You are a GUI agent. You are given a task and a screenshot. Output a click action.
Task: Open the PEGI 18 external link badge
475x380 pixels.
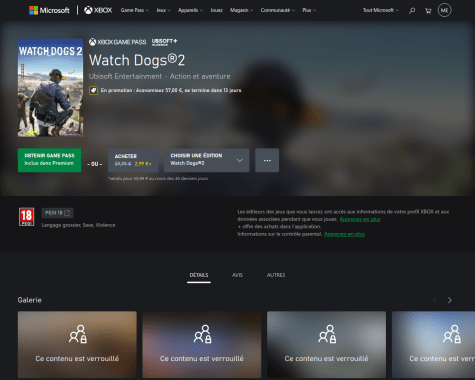tap(57, 213)
